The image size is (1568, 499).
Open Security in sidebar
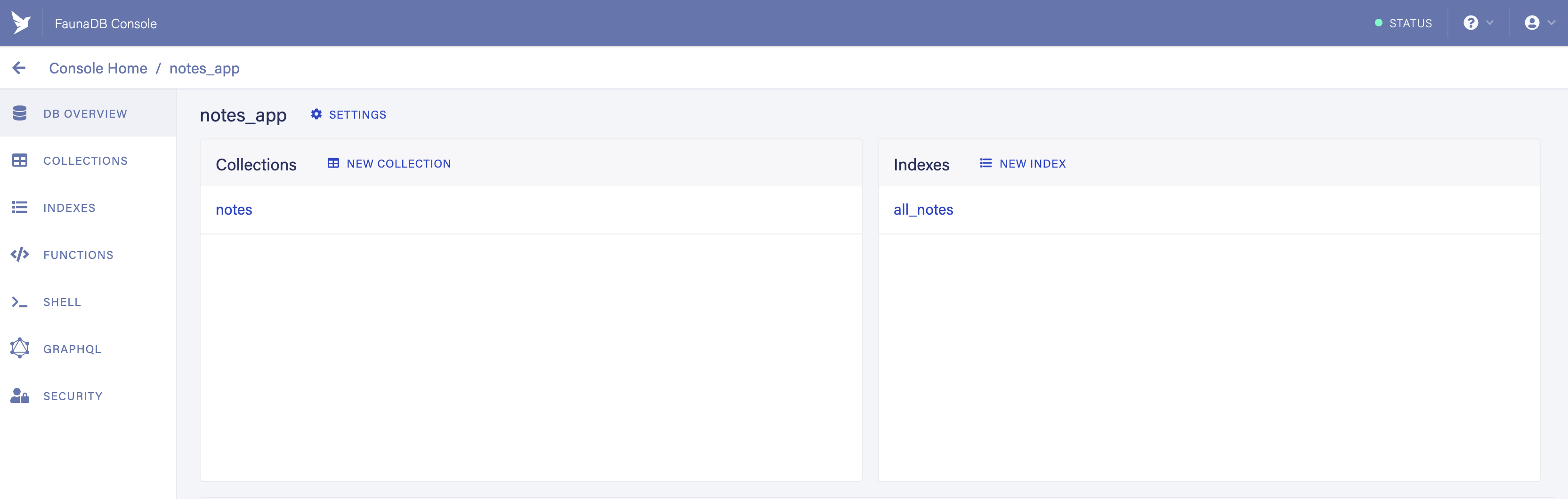coord(88,396)
